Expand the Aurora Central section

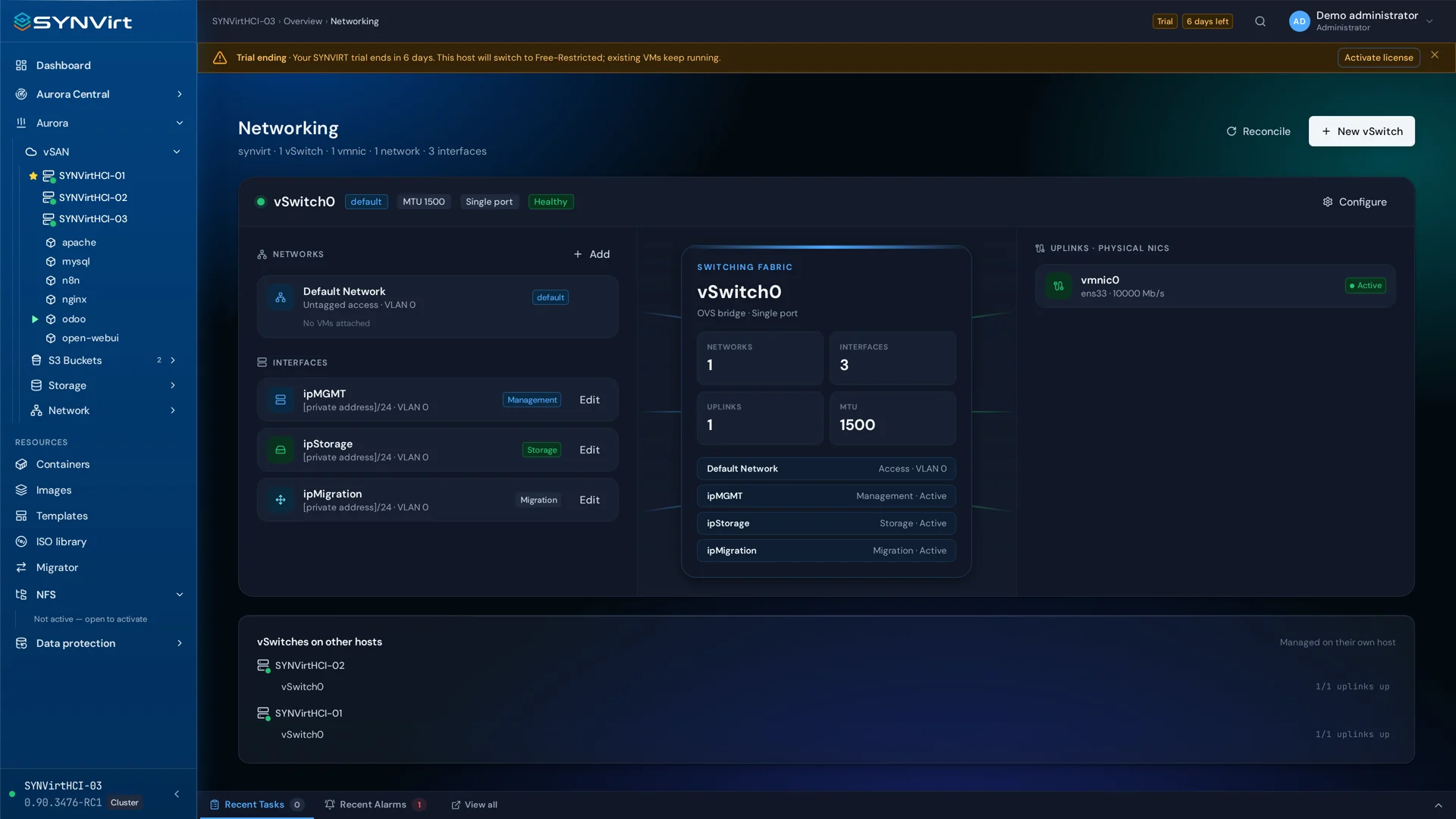point(180,94)
